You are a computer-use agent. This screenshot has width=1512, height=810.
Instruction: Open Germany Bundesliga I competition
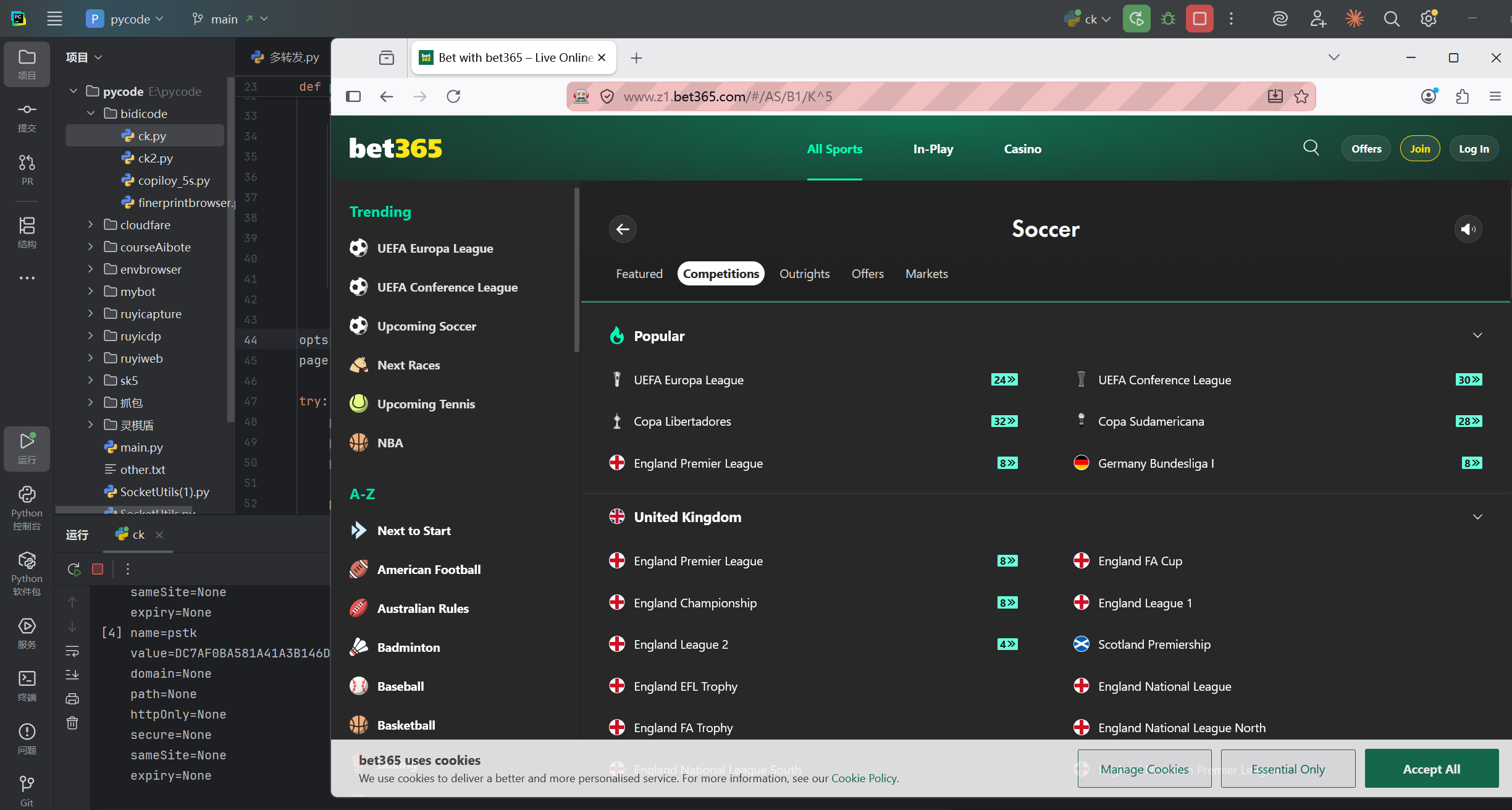[x=1155, y=463]
